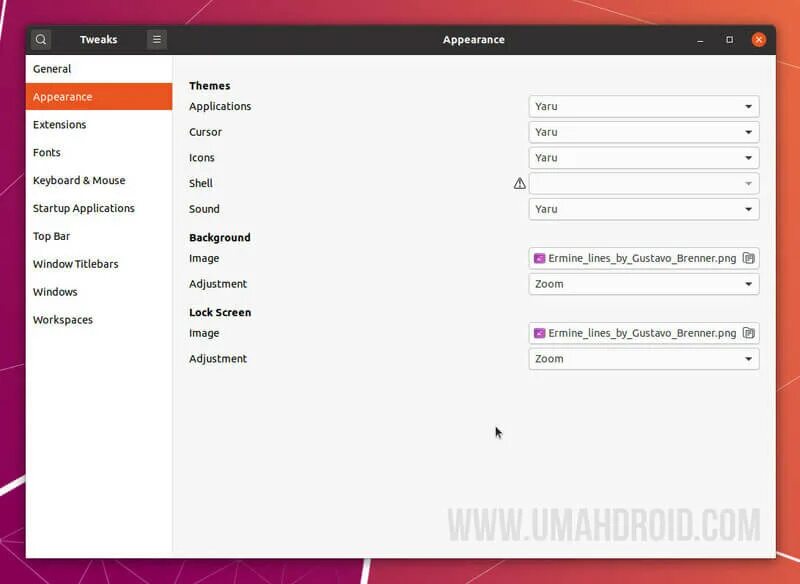Switch to Top Bar settings
The height and width of the screenshot is (584, 800).
99,236
